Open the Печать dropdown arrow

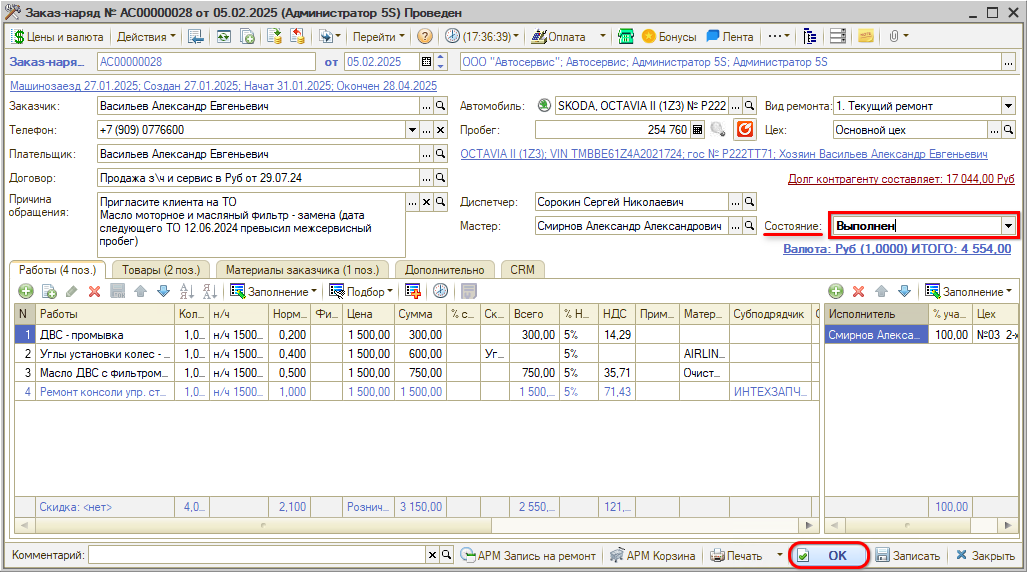pyautogui.click(x=780, y=555)
